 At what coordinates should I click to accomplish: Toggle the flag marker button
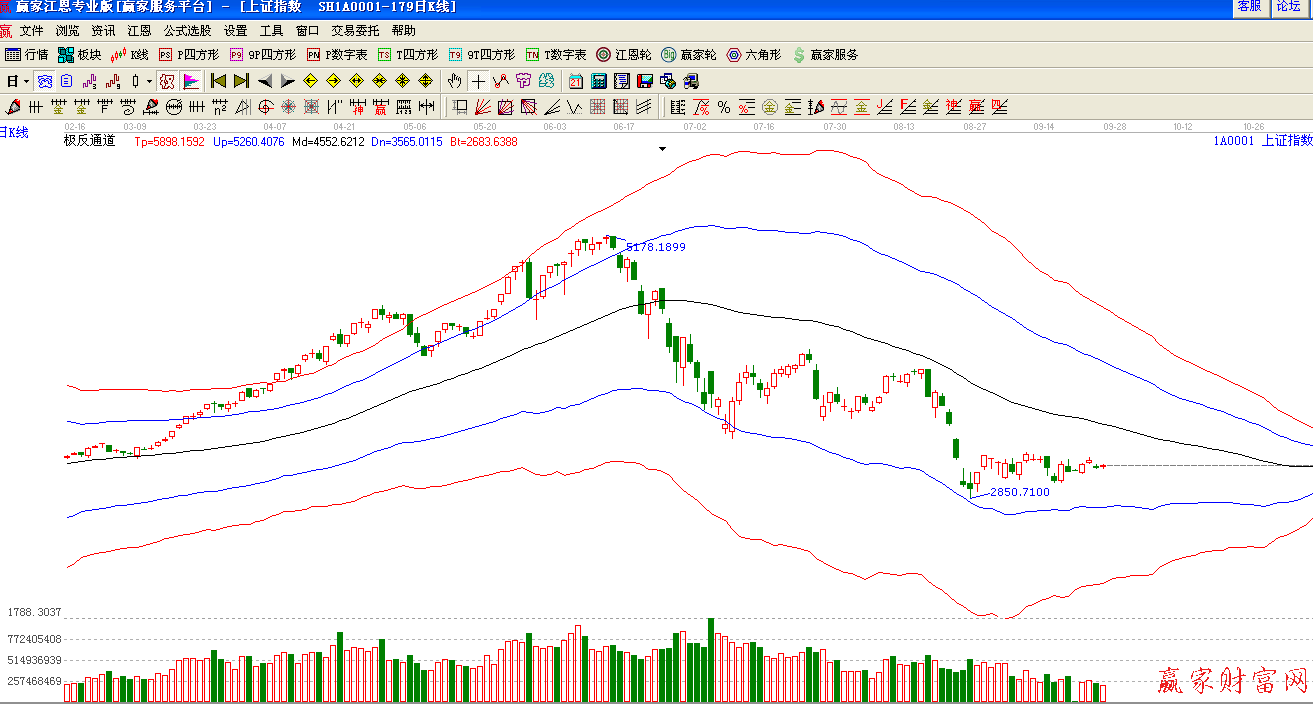point(191,81)
